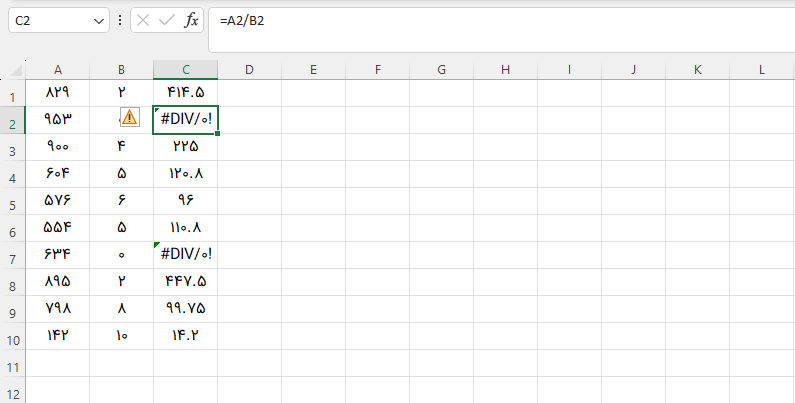
Task: Click the Enter checkmark icon in formula bar
Action: tap(167, 20)
